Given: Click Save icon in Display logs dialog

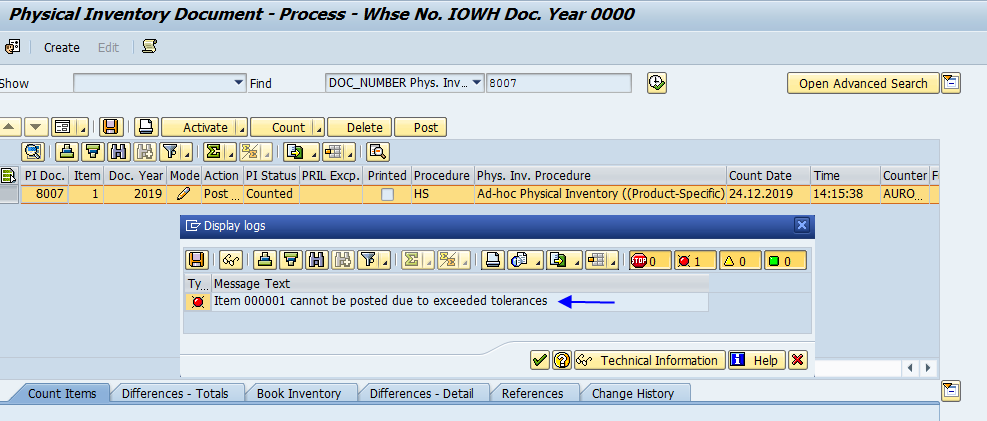Looking at the screenshot, I should coord(196,260).
